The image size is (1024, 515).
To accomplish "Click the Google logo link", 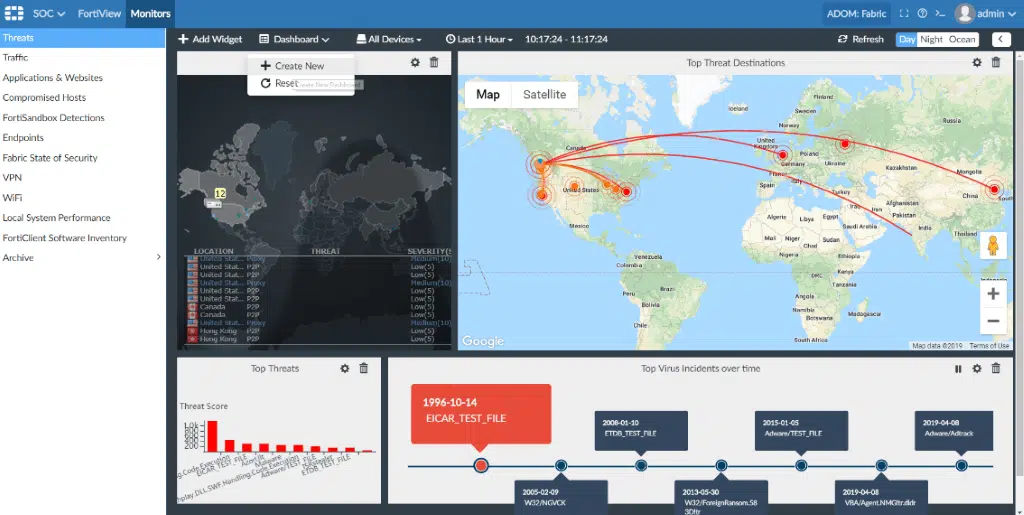I will [x=483, y=341].
